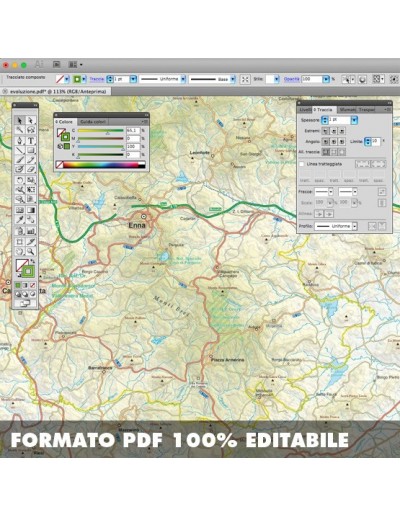Select the Column Graph tool

[x=30, y=231]
